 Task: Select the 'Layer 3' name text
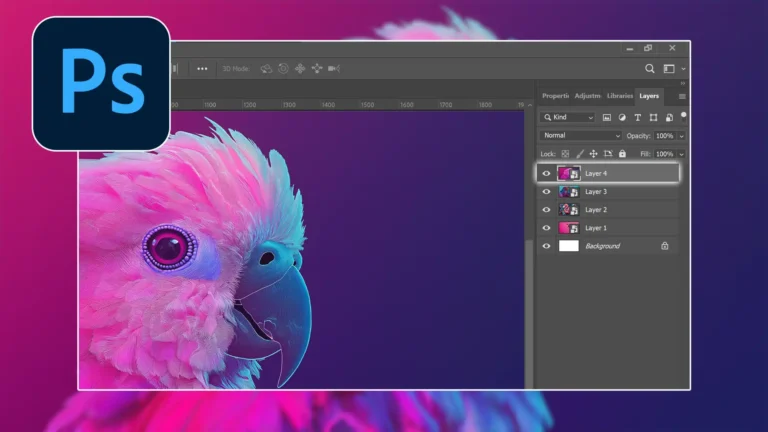pyautogui.click(x=596, y=192)
